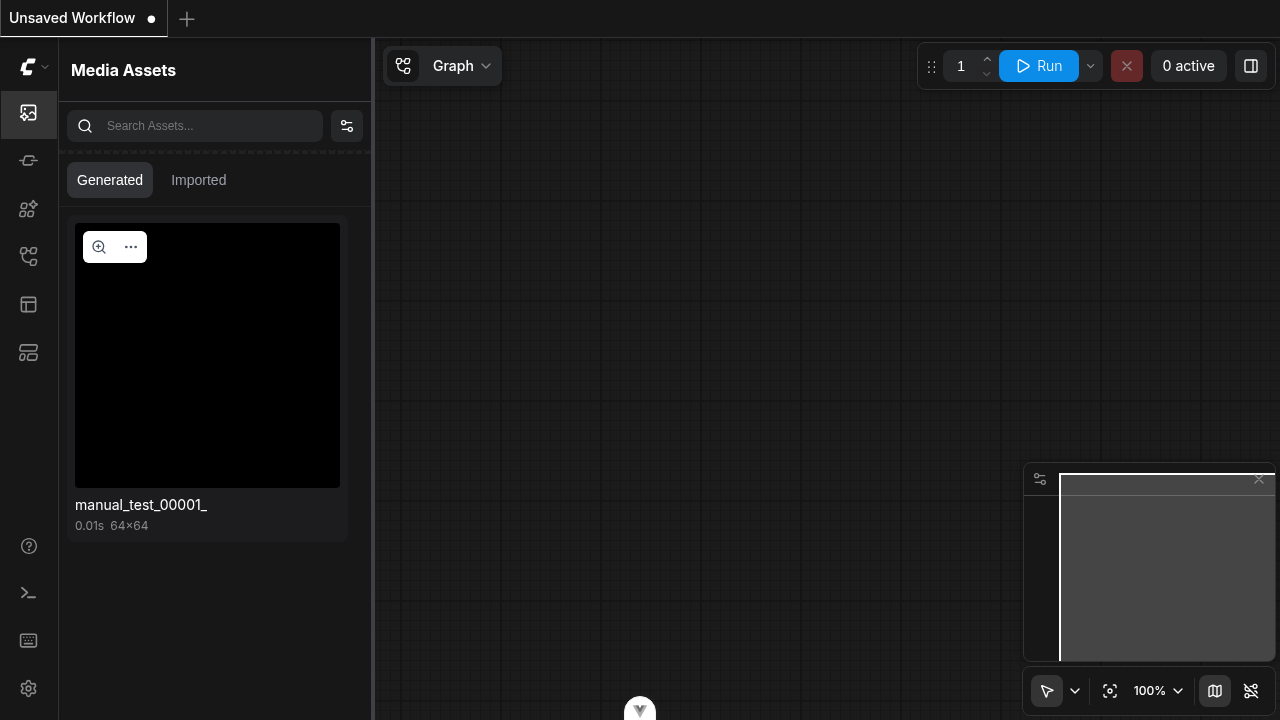Viewport: 1280px width, 720px height.
Task: Switch to the Imported tab
Action: [198, 180]
